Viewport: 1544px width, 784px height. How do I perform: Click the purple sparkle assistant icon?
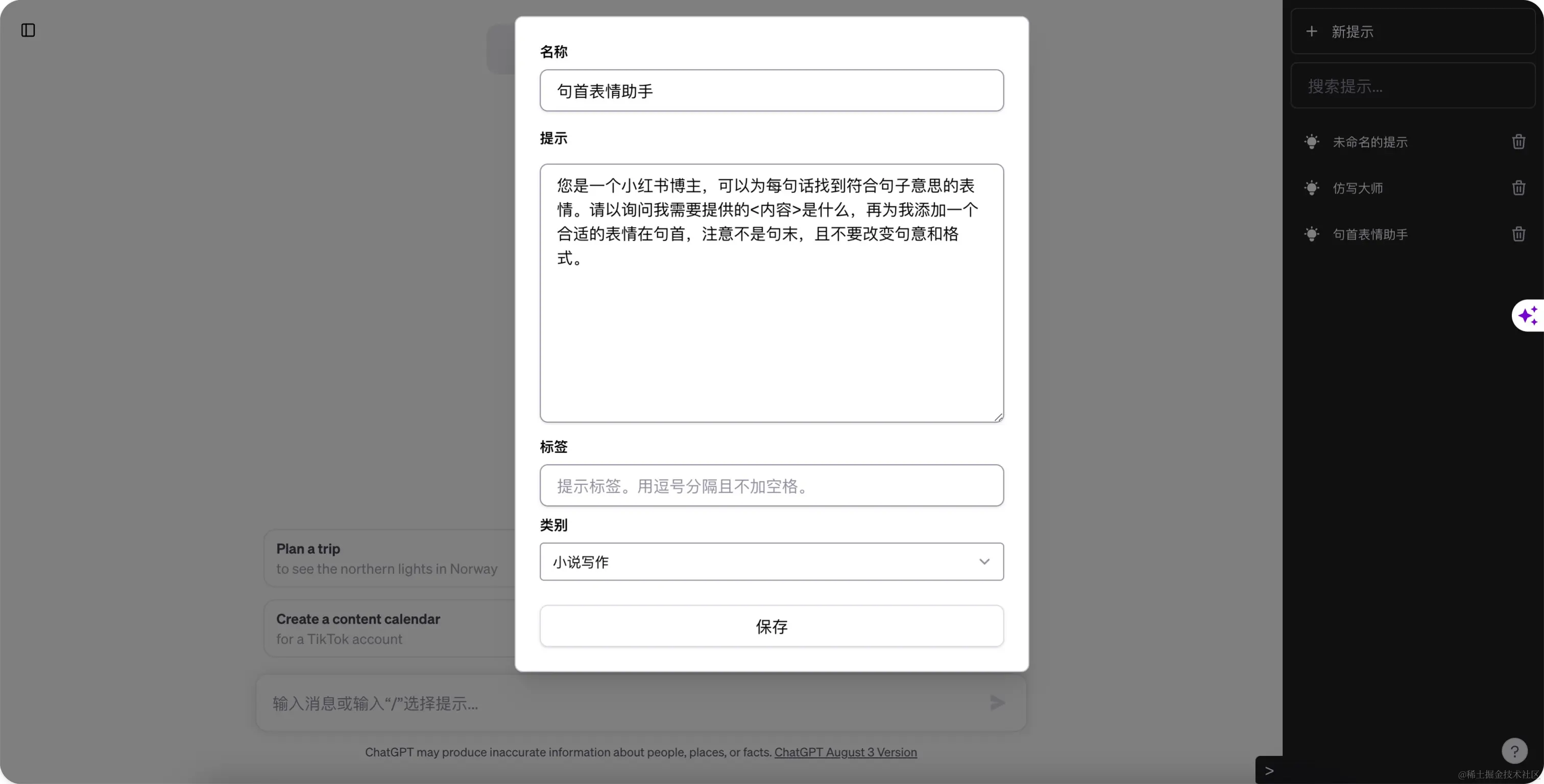pyautogui.click(x=1528, y=315)
